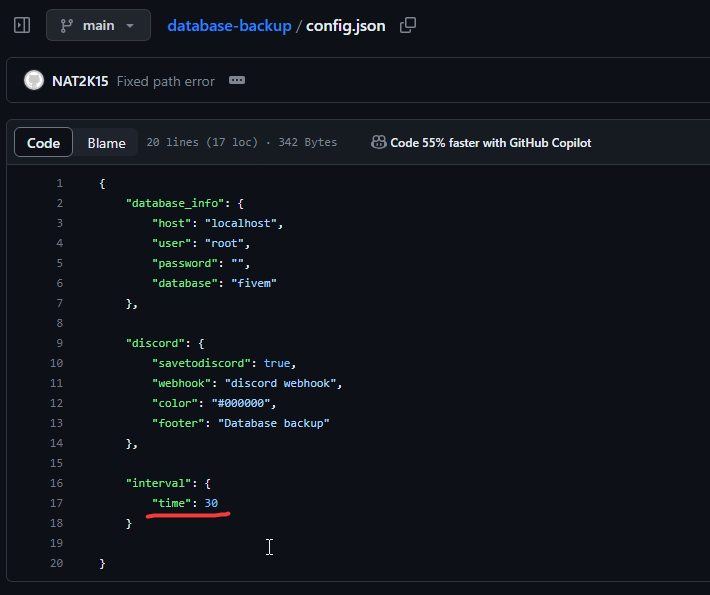
Task: Expand commit message details ellipsis
Action: tap(237, 81)
